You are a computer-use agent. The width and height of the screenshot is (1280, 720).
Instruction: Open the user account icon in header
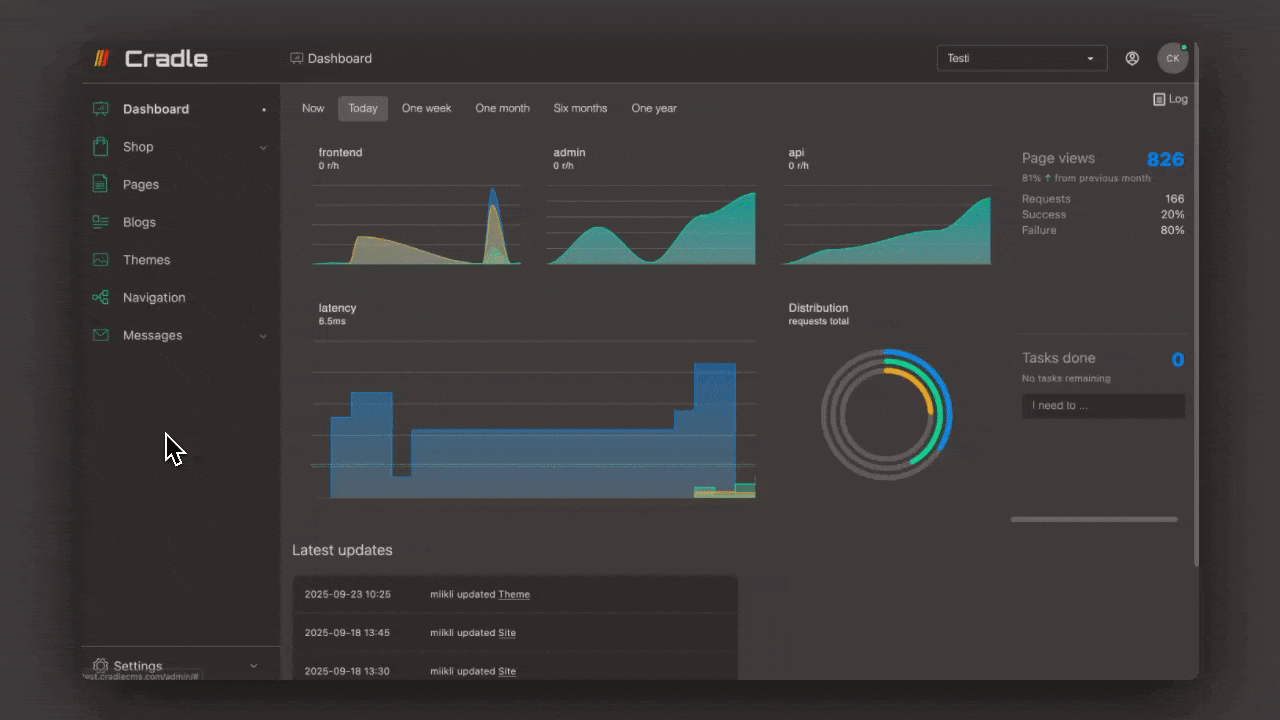pyautogui.click(x=1132, y=58)
